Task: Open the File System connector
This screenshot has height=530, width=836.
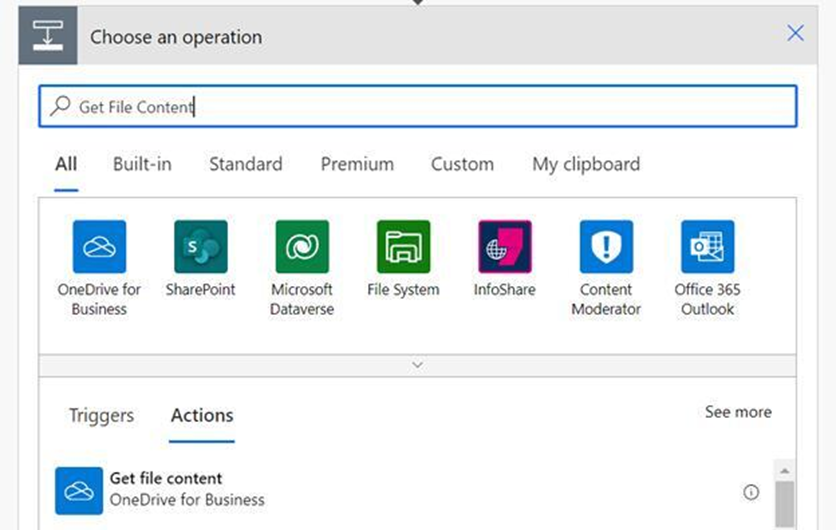Action: (x=403, y=246)
